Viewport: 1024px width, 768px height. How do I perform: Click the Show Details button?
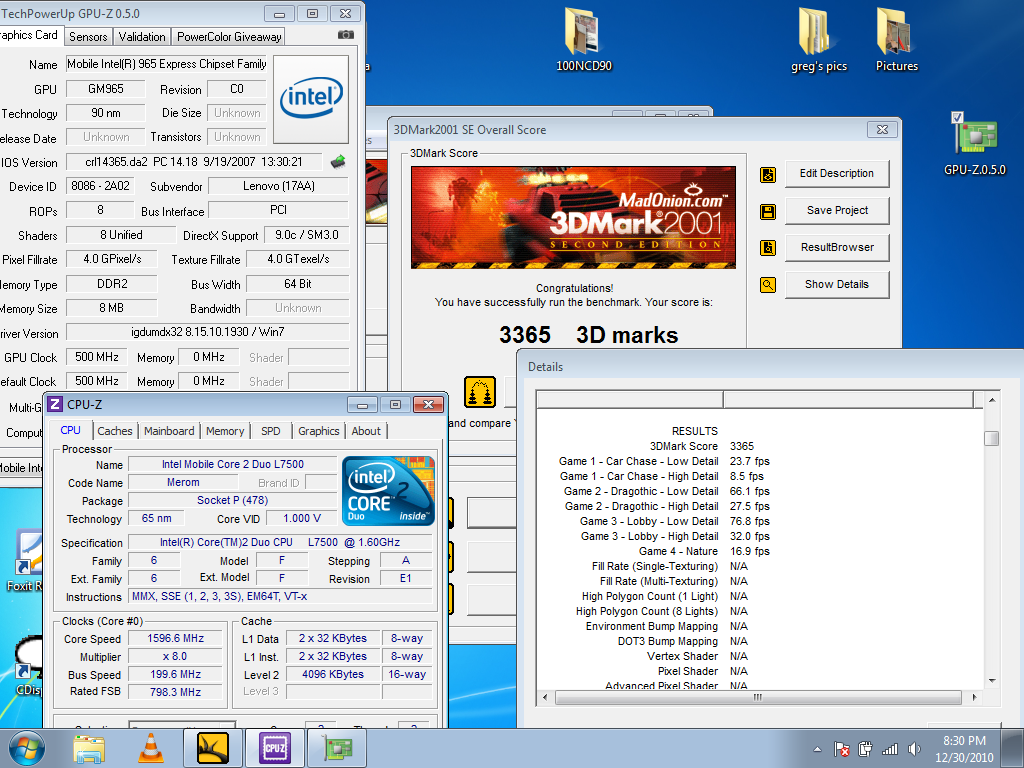click(x=837, y=284)
